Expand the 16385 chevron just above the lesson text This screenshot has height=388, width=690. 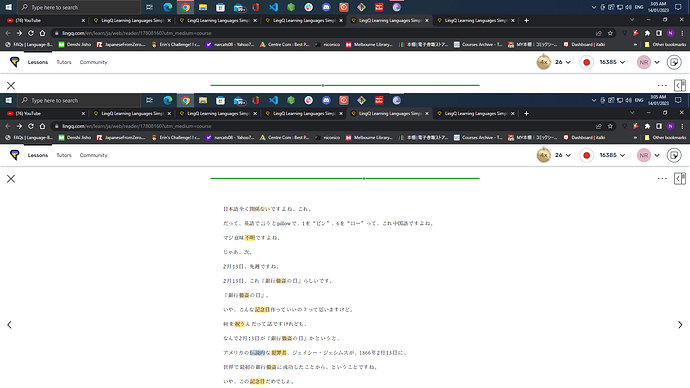coord(622,155)
